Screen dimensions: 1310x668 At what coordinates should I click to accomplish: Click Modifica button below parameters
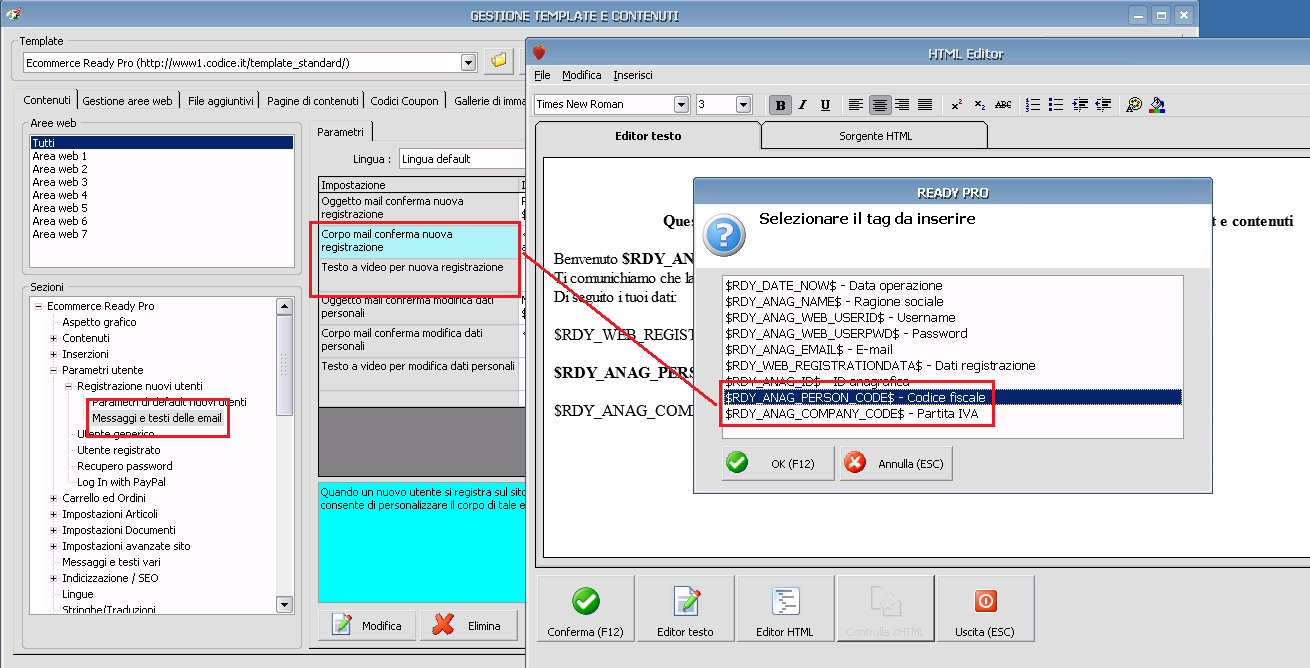tap(367, 626)
